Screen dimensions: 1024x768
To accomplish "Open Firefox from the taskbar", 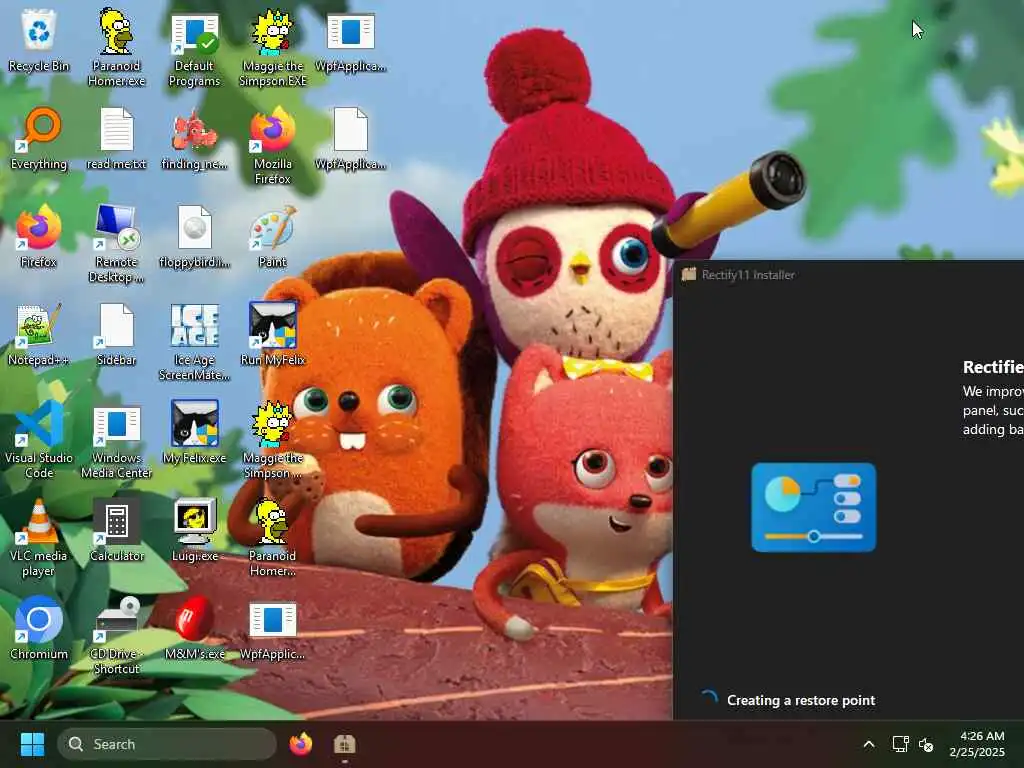I will click(x=300, y=744).
